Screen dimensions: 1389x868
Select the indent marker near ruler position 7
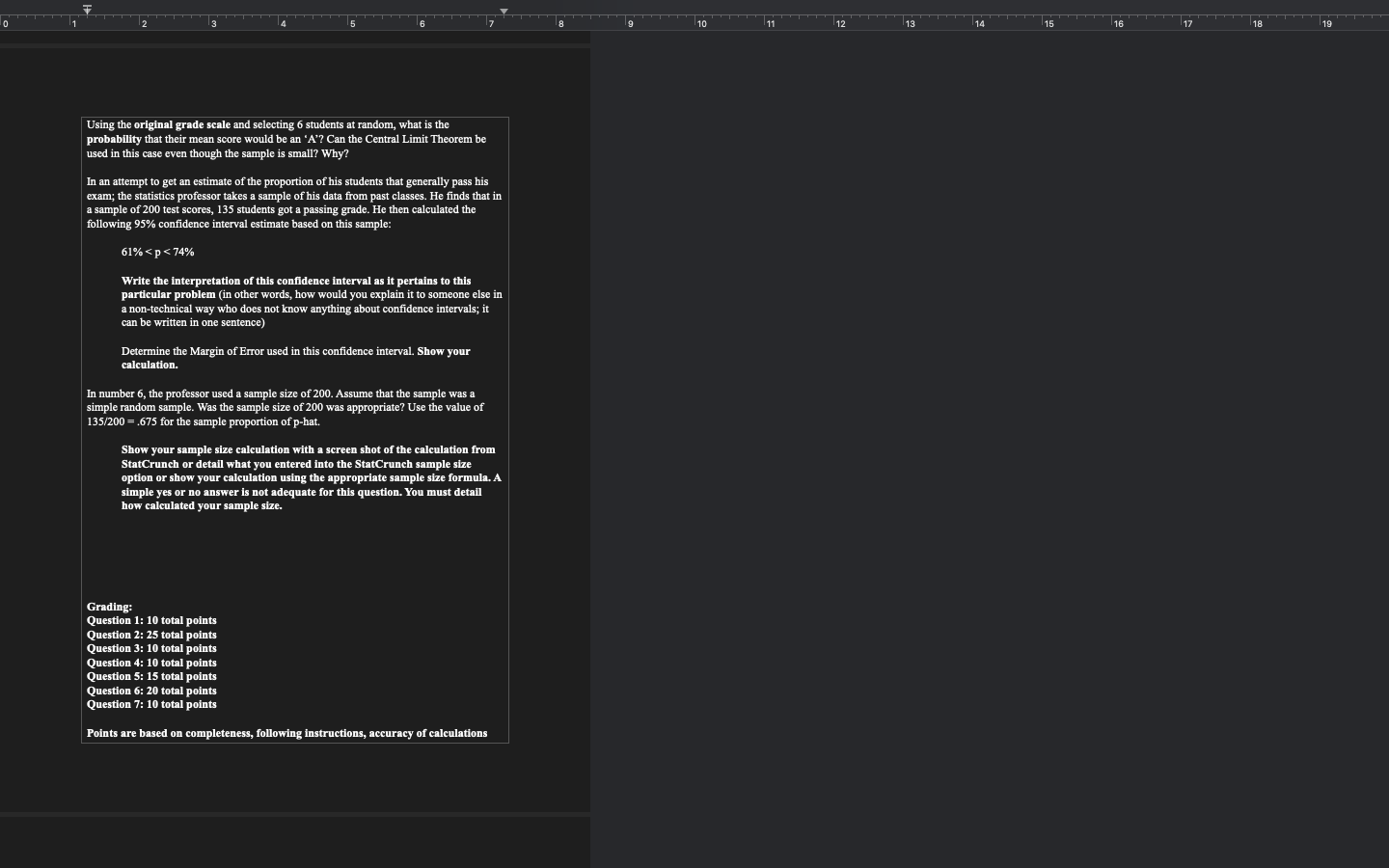pyautogui.click(x=504, y=12)
